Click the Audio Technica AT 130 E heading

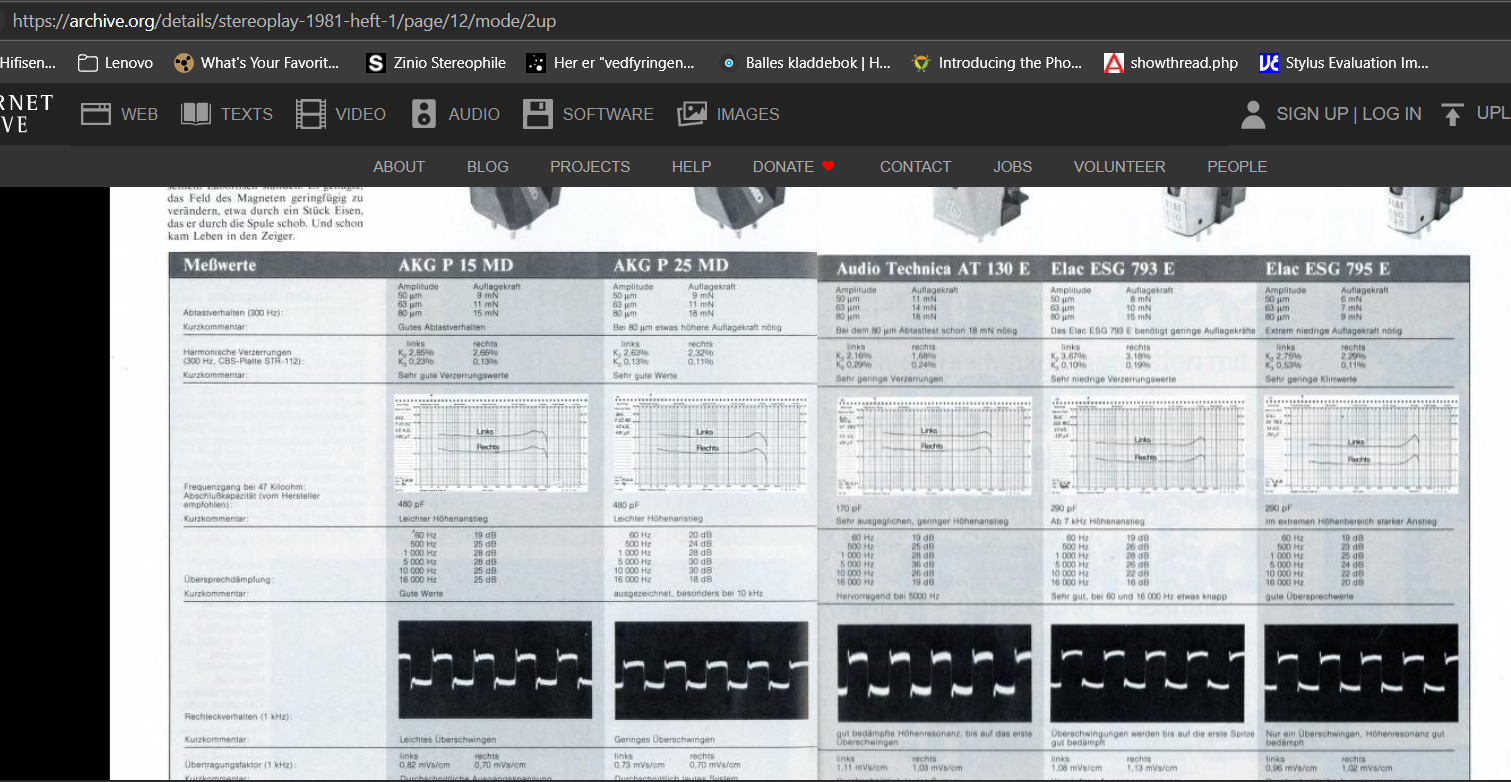pos(933,269)
